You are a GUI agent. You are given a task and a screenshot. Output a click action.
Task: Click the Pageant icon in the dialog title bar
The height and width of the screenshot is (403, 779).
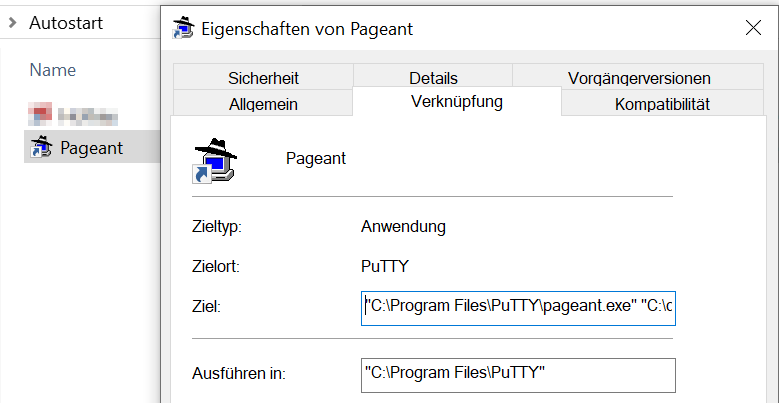pyautogui.click(x=183, y=28)
